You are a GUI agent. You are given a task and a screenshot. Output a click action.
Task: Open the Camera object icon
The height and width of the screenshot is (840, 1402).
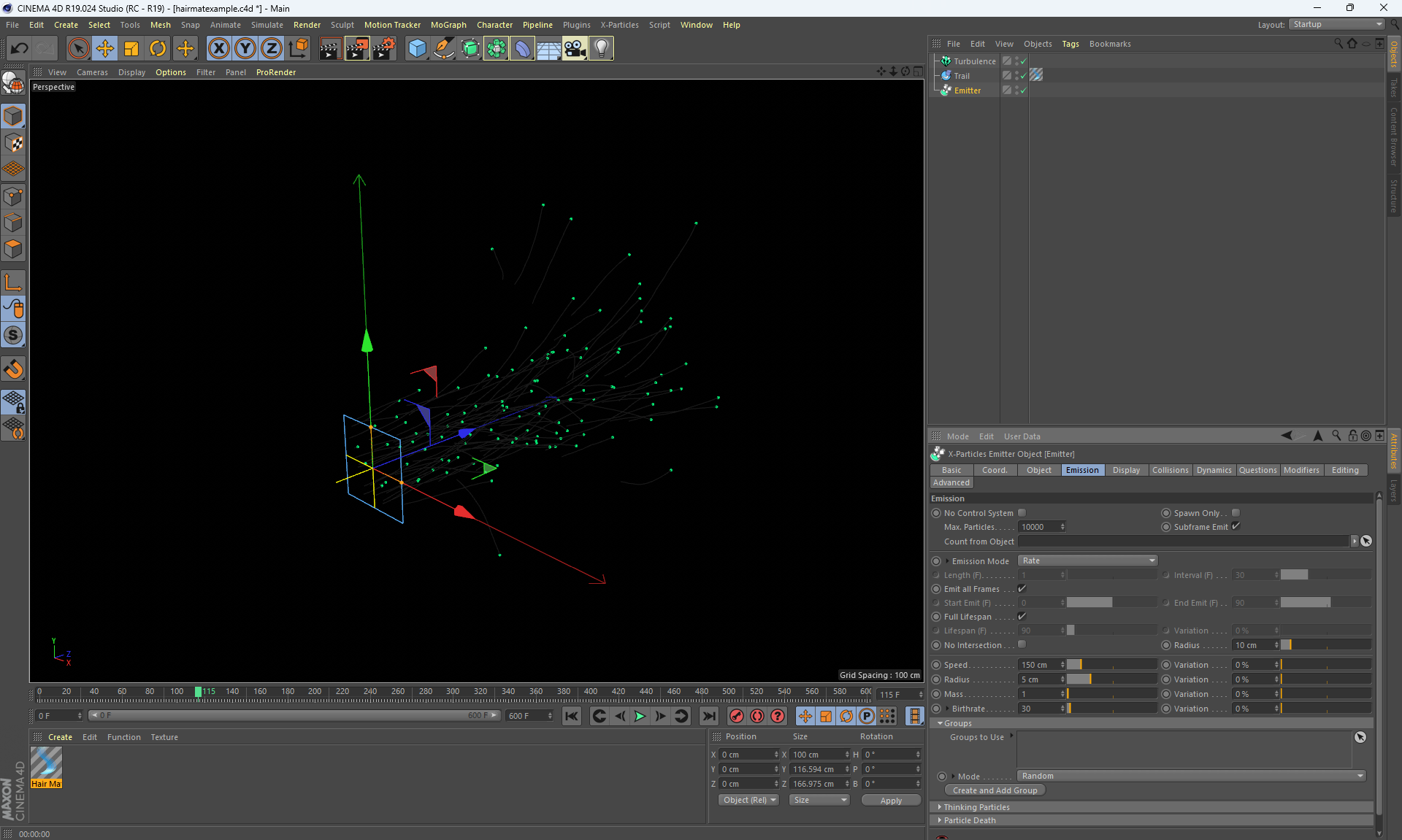pos(575,49)
